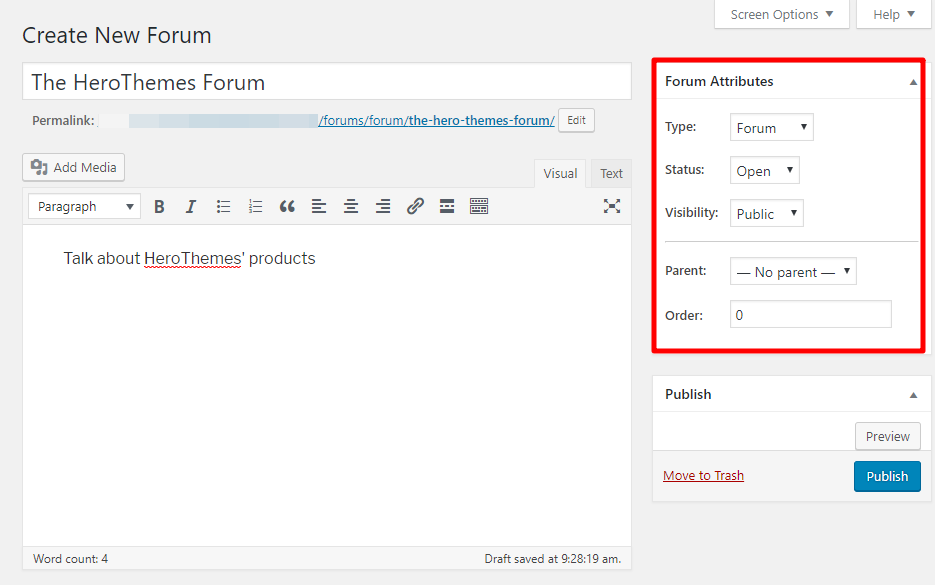Image resolution: width=935 pixels, height=585 pixels.
Task: Toggle the toolbar kitchen sink
Action: tap(479, 206)
